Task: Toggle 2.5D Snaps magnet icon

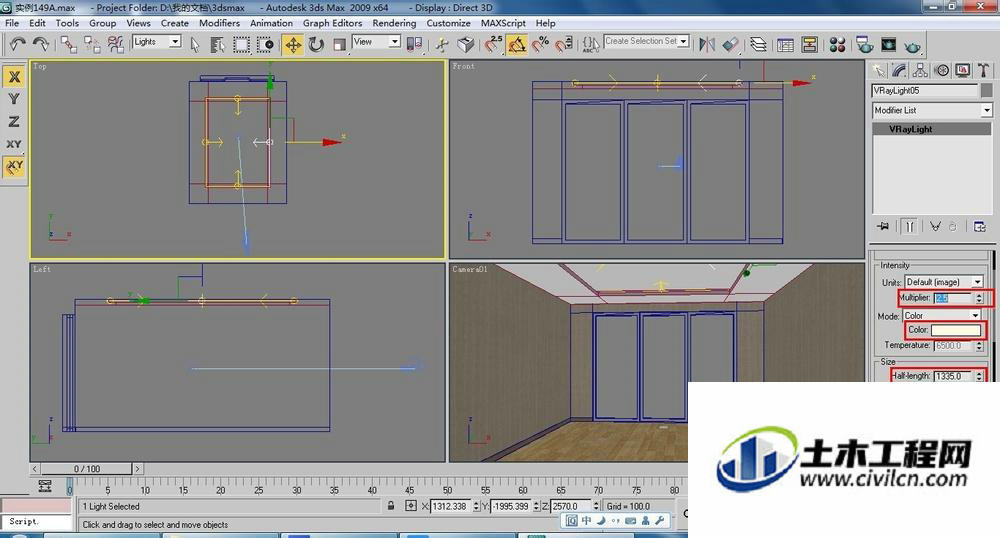Action: (493, 44)
